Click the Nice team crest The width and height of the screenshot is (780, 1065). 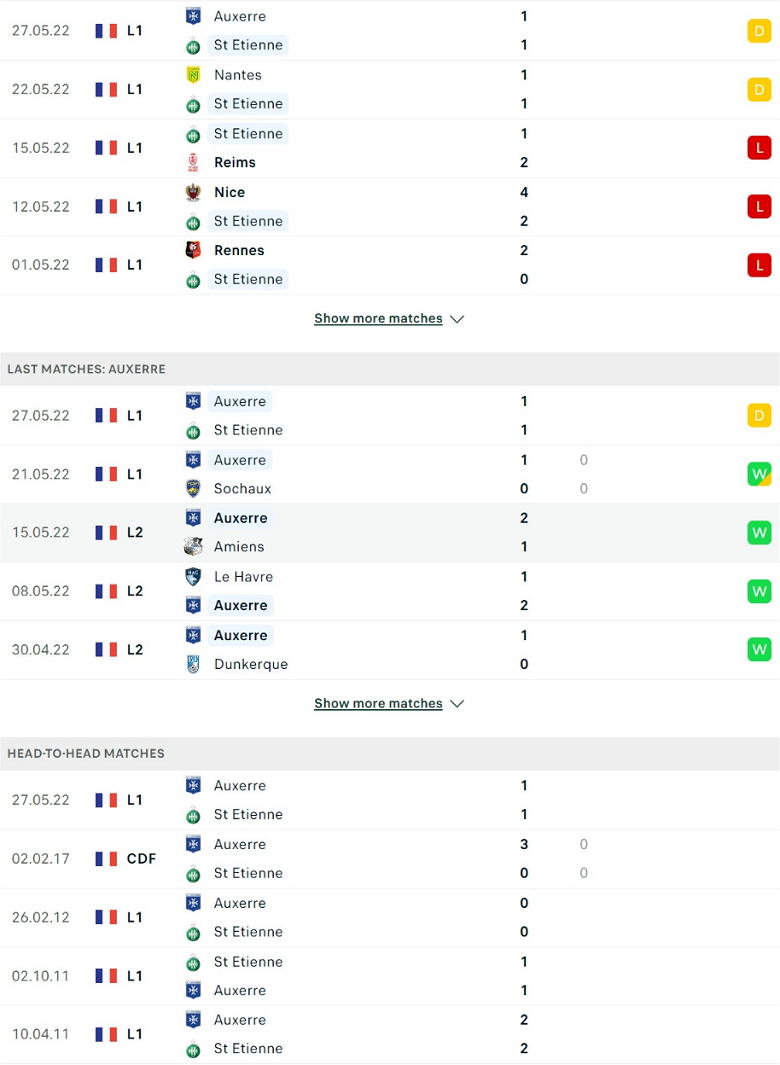pos(193,192)
